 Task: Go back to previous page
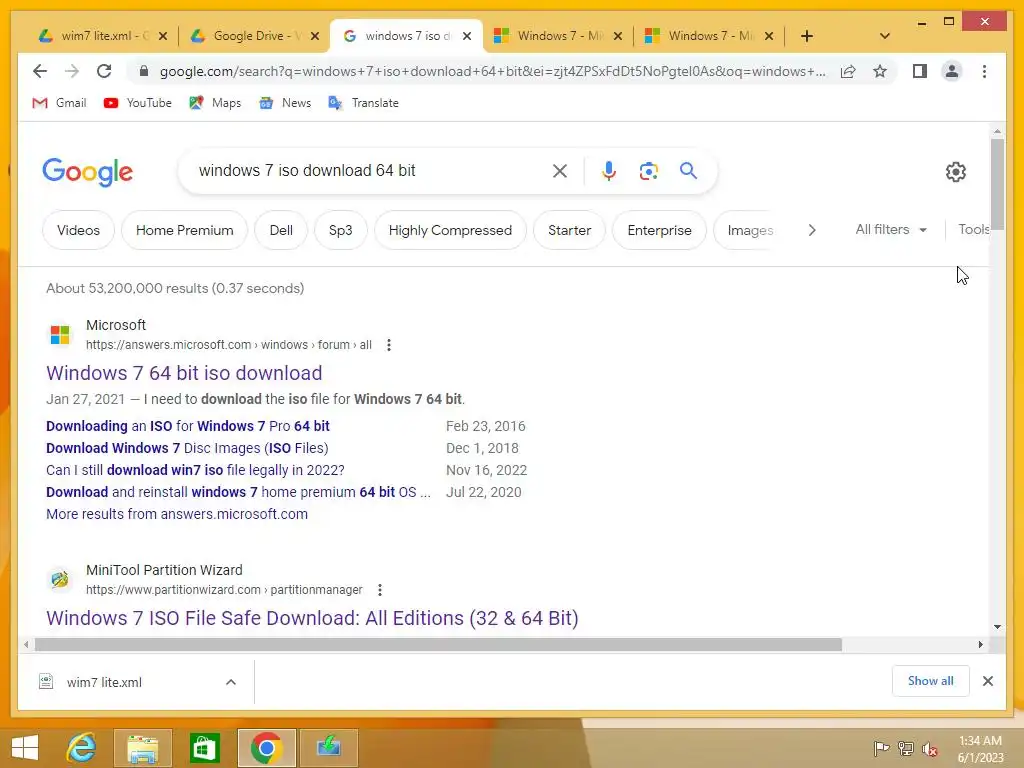coord(40,71)
